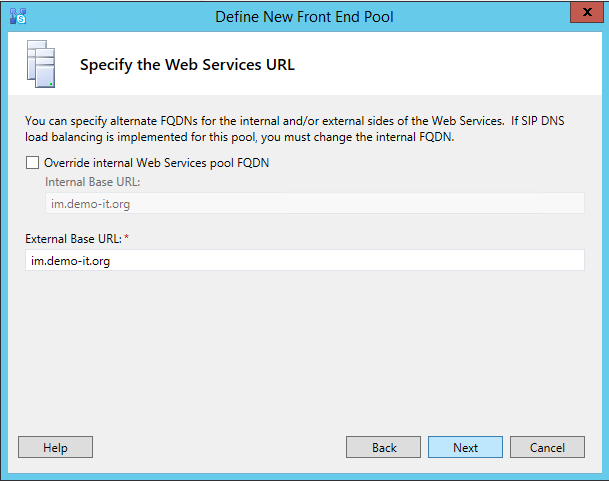Click the "Specify the Web Services URL" heading
Image resolution: width=609 pixels, height=481 pixels.
[187, 66]
